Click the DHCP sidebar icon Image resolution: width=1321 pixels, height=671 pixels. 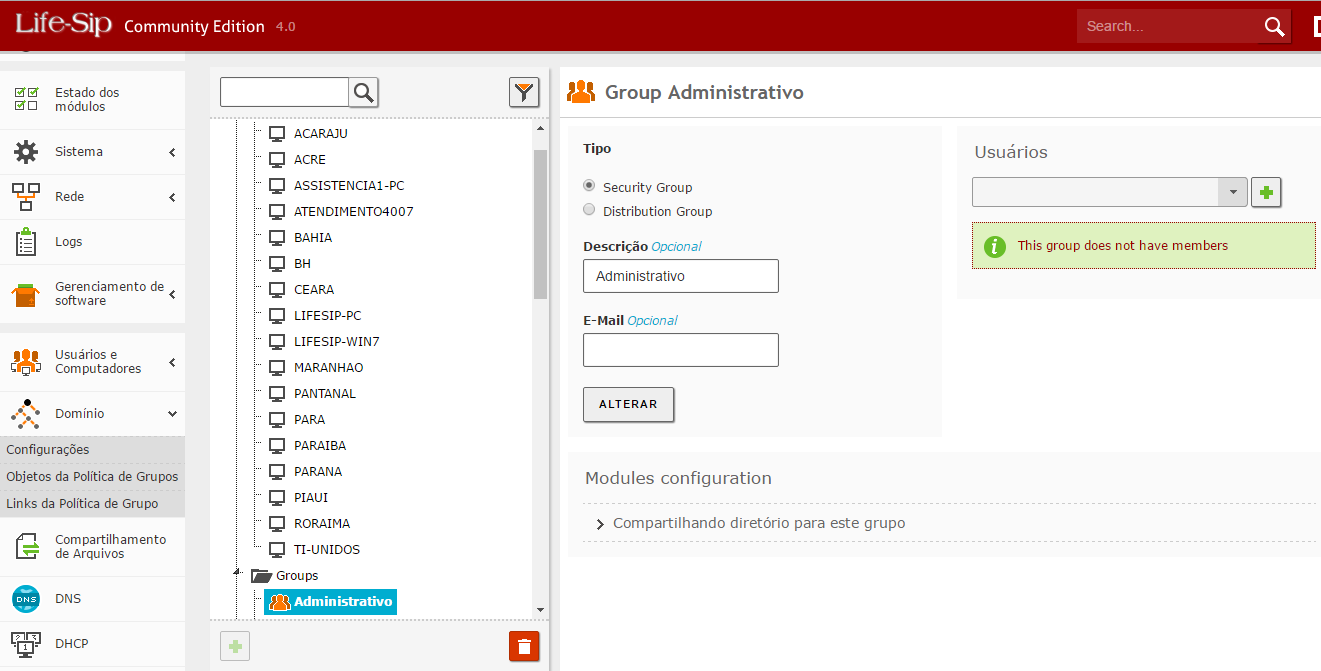point(26,644)
